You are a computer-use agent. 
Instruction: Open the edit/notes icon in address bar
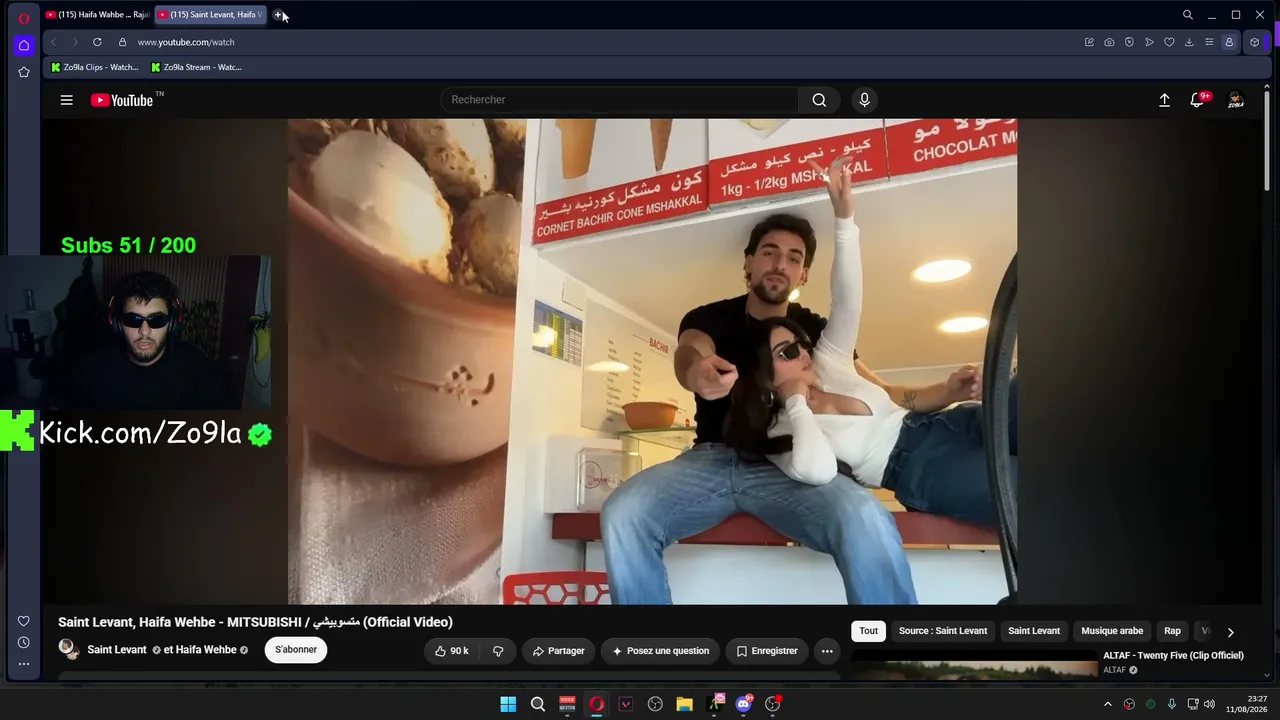[x=1089, y=42]
